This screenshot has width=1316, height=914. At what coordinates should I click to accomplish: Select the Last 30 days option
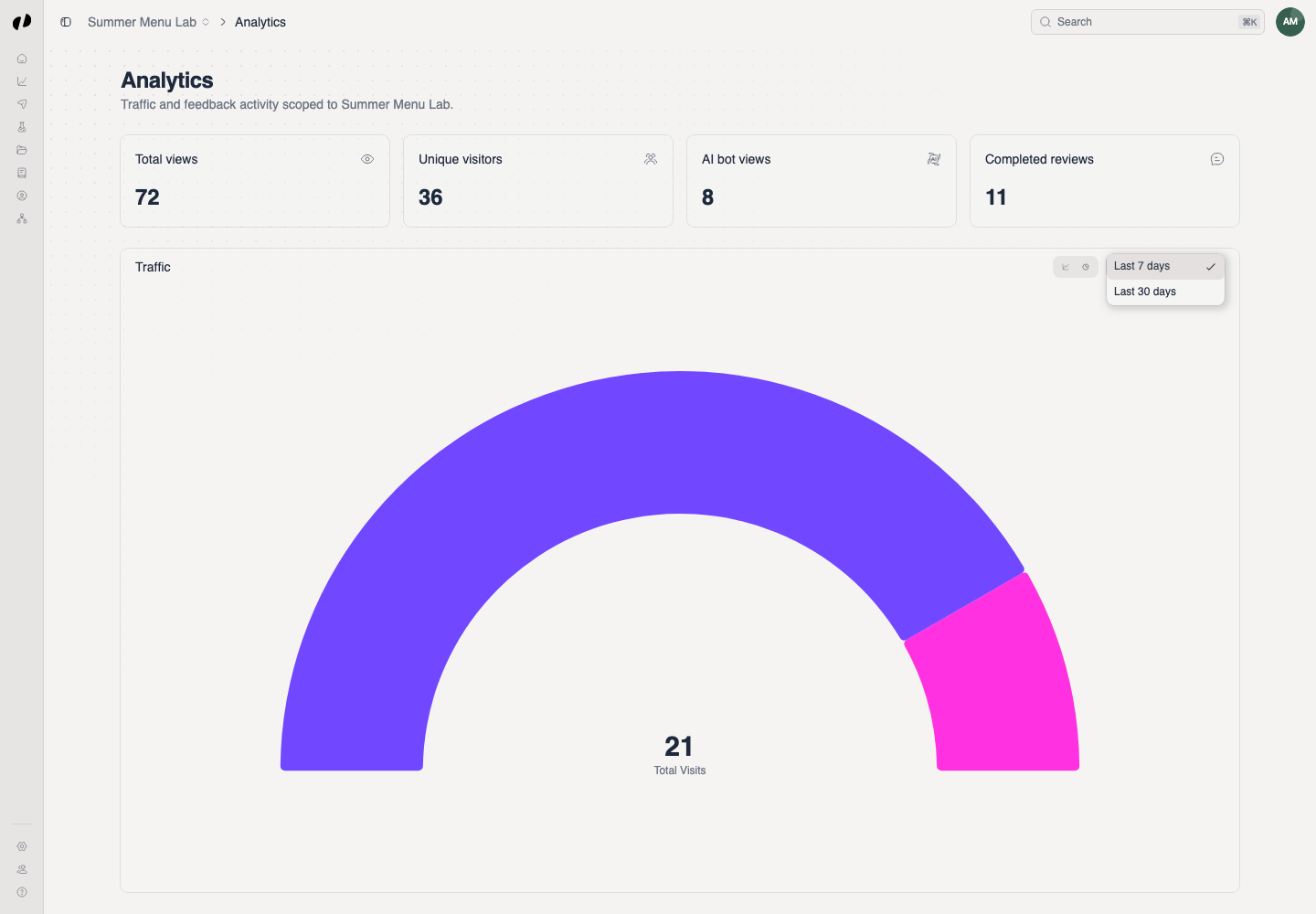tap(1165, 292)
